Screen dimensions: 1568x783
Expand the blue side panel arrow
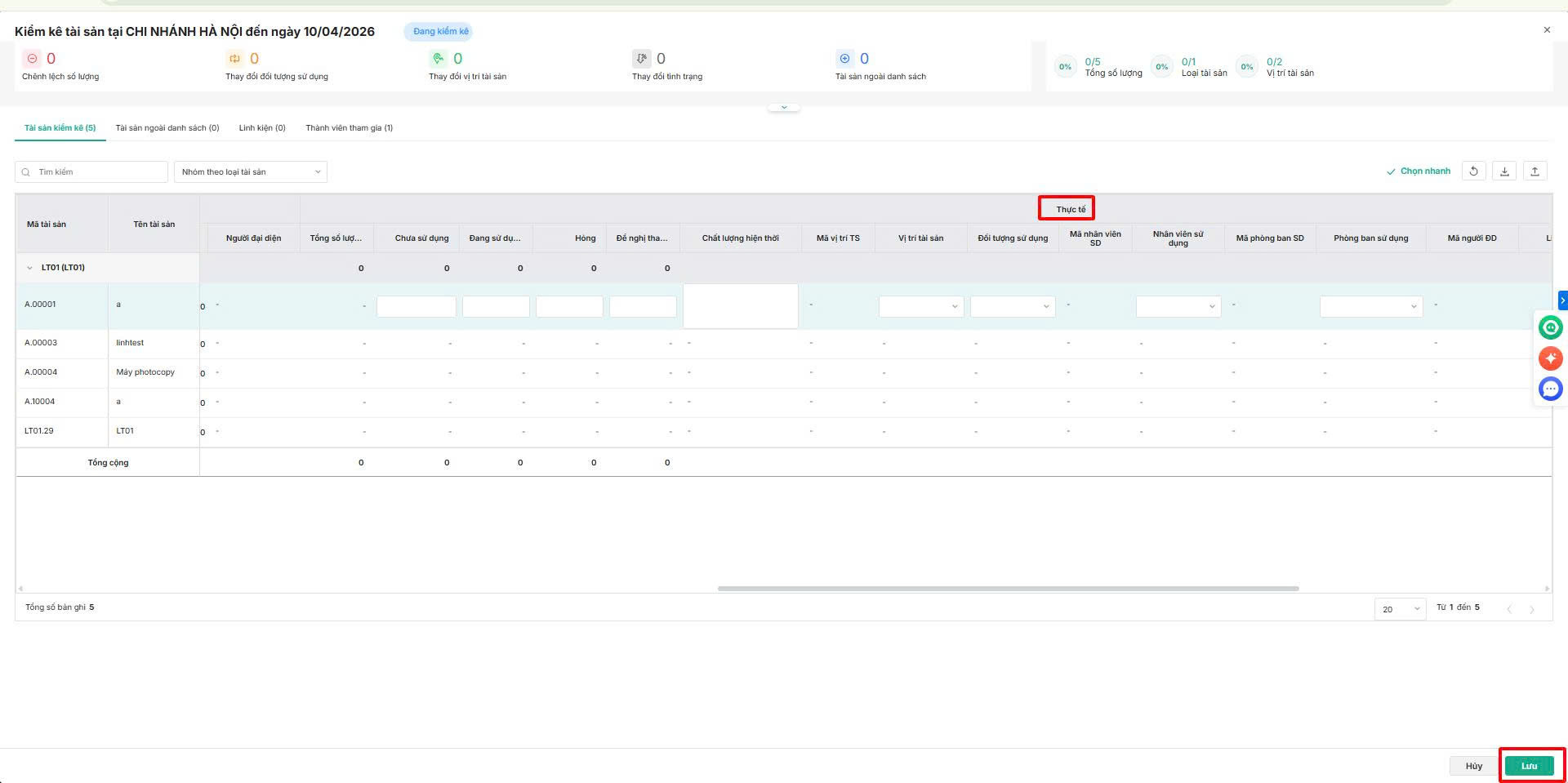(1562, 300)
